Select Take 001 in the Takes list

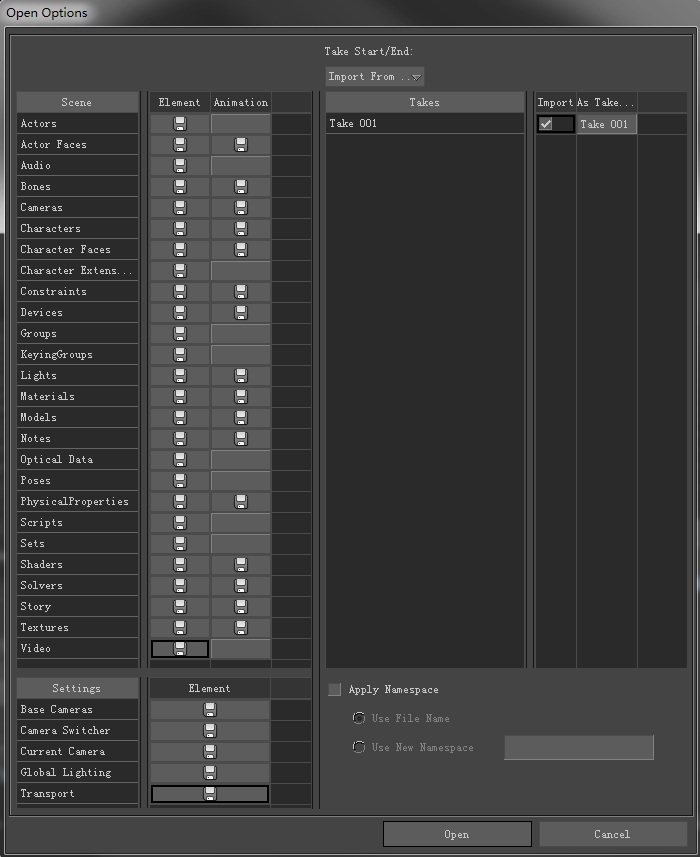point(425,124)
